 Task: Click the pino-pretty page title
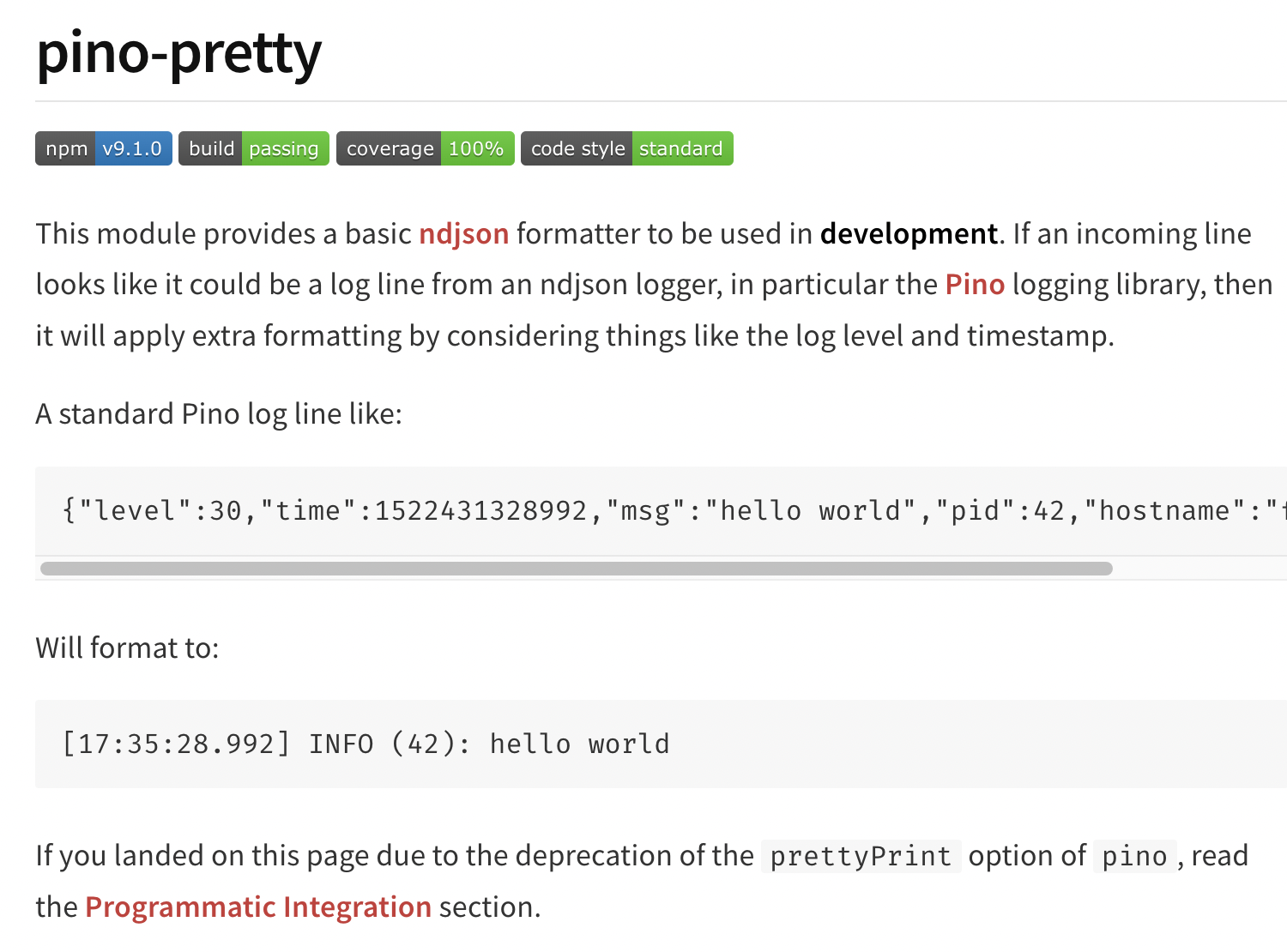click(x=177, y=53)
